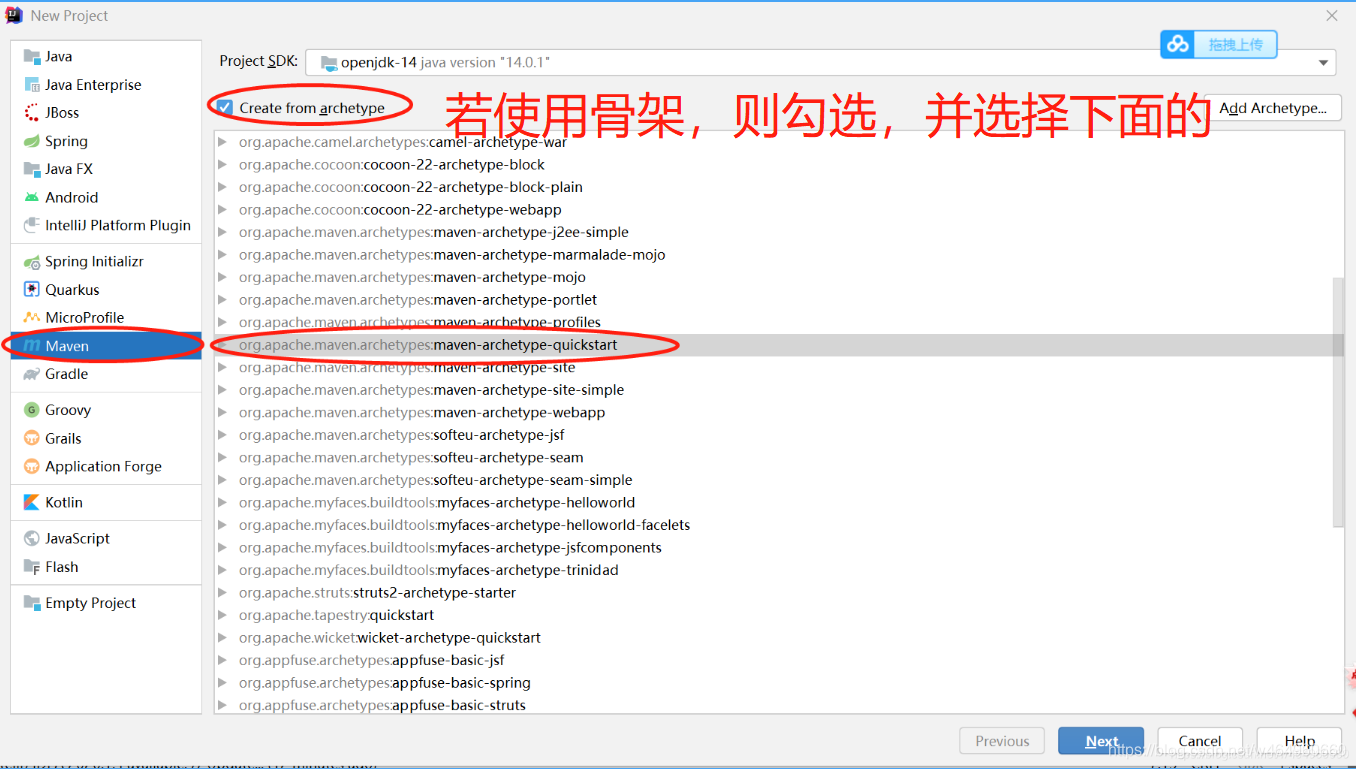The height and width of the screenshot is (769, 1356).
Task: Select the Gradle elephant icon
Action: (32, 374)
